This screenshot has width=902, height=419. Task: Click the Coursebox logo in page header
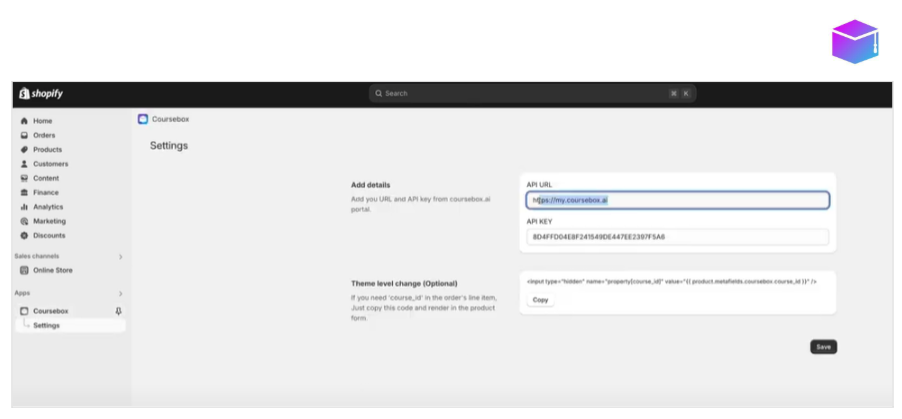(143, 119)
